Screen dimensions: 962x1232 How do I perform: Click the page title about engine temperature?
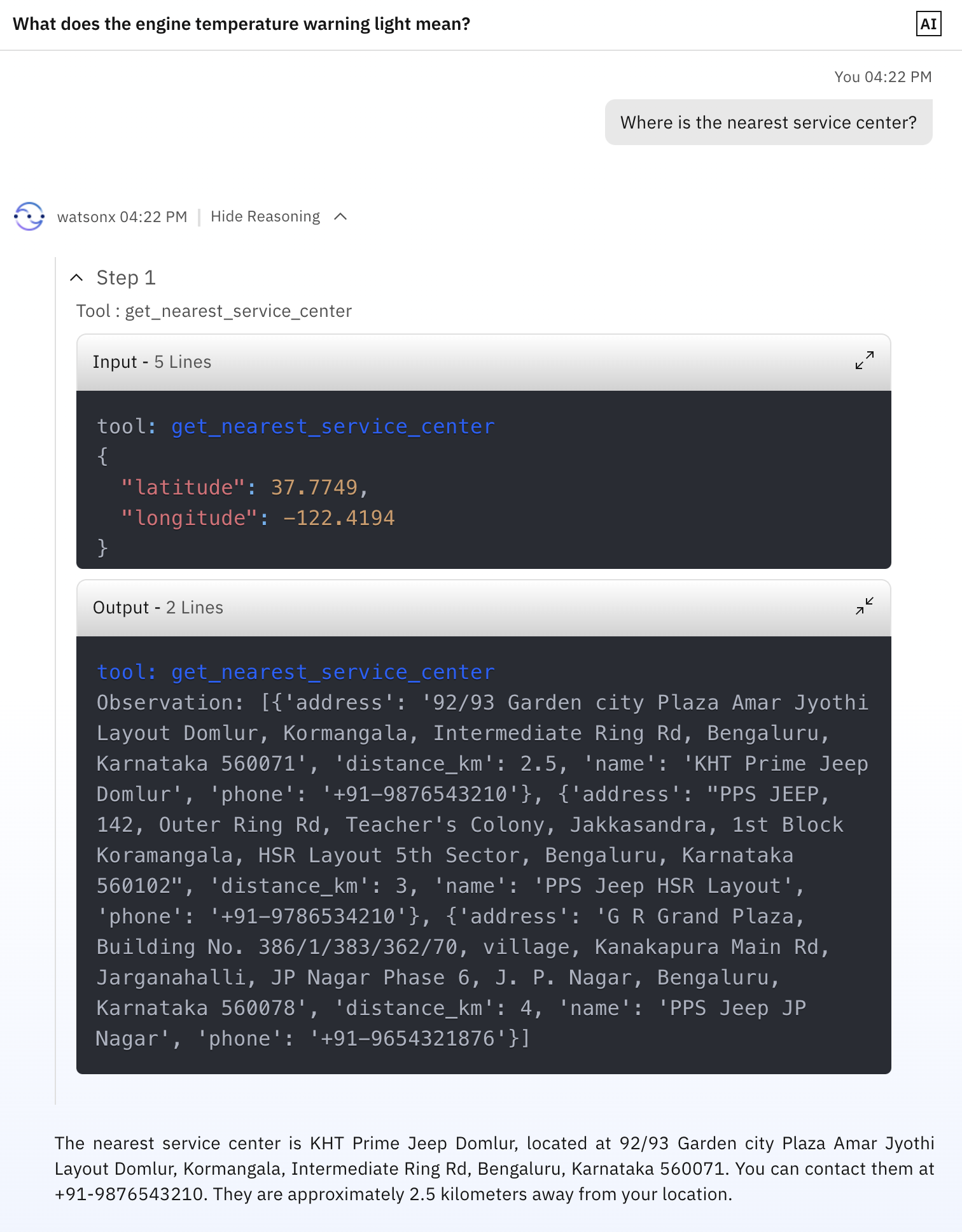tap(242, 24)
